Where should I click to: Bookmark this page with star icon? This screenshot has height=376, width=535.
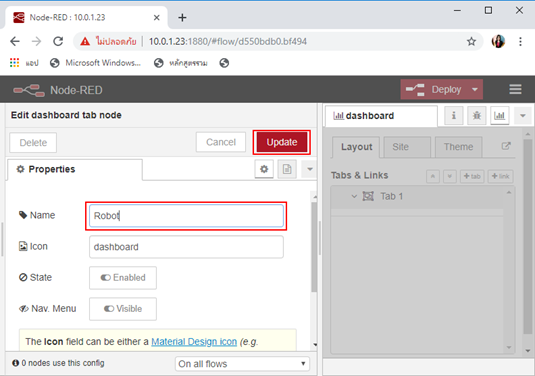pos(471,42)
